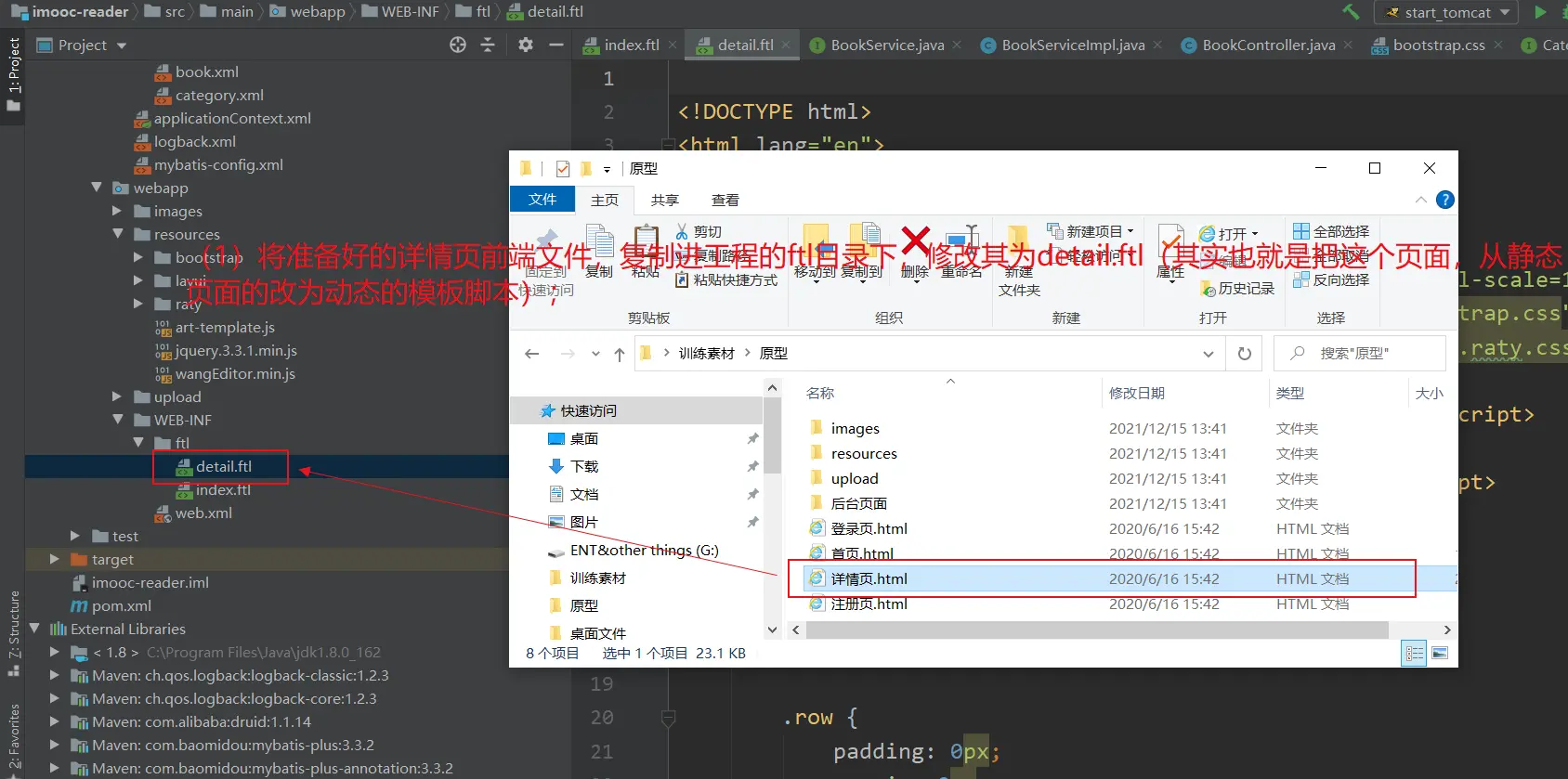Click the 搜索"原型" search box
Image resolution: width=1568 pixels, height=779 pixels.
click(x=1360, y=354)
